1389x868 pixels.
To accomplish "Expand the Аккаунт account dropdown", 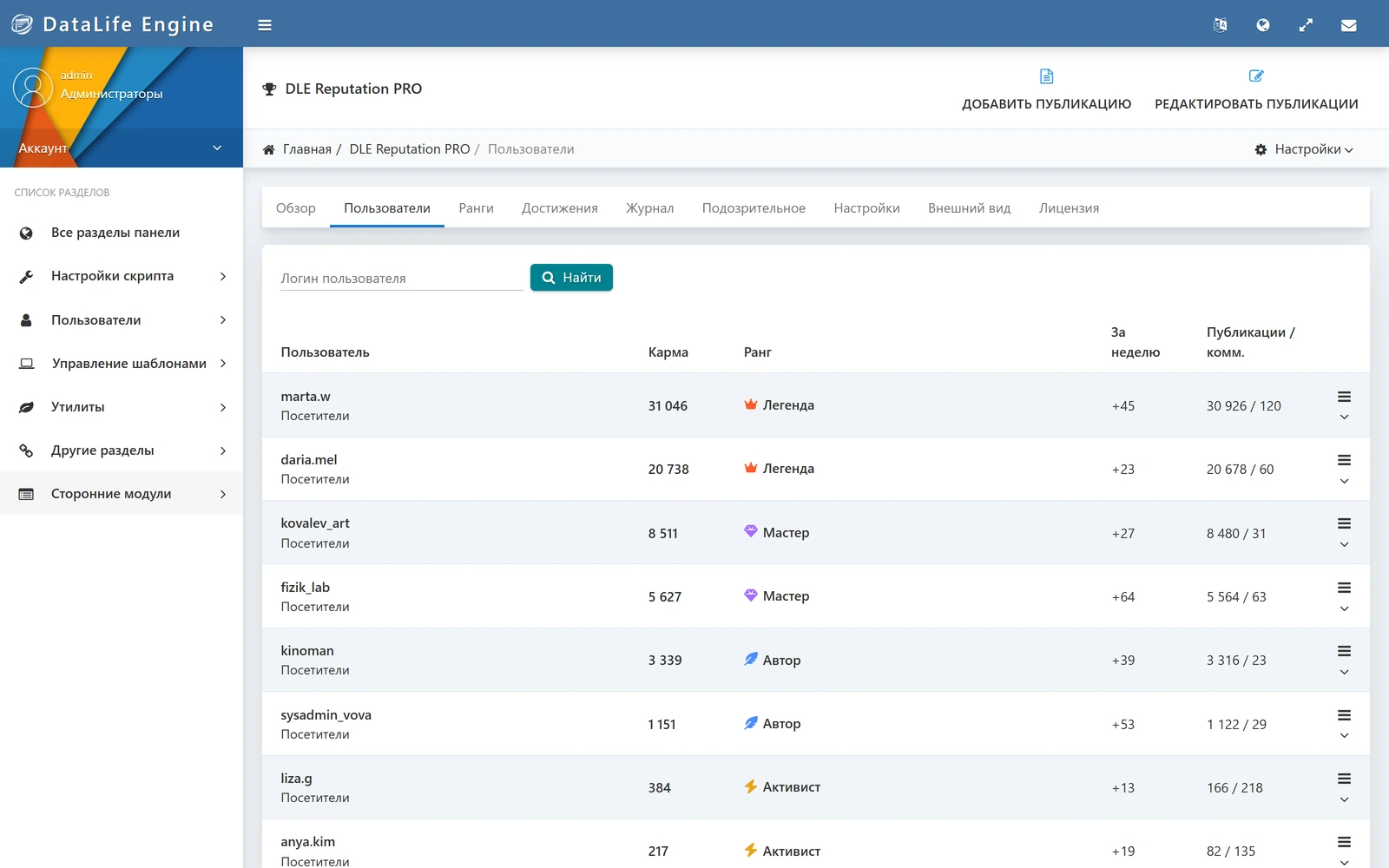I will (122, 148).
